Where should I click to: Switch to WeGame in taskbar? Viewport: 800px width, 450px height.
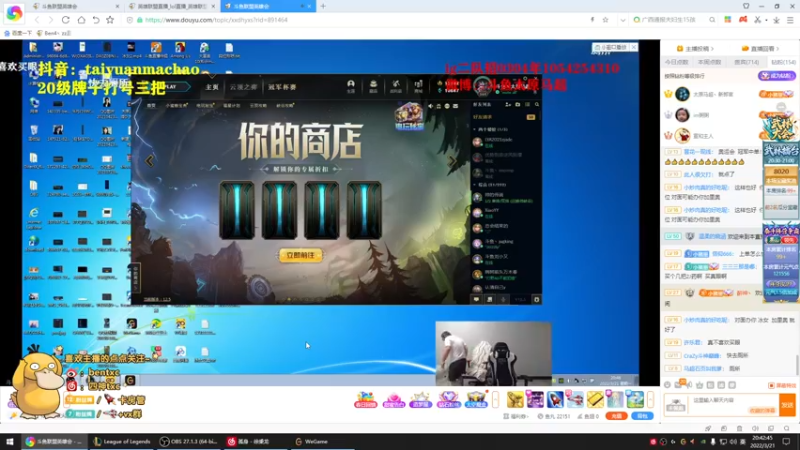point(311,441)
